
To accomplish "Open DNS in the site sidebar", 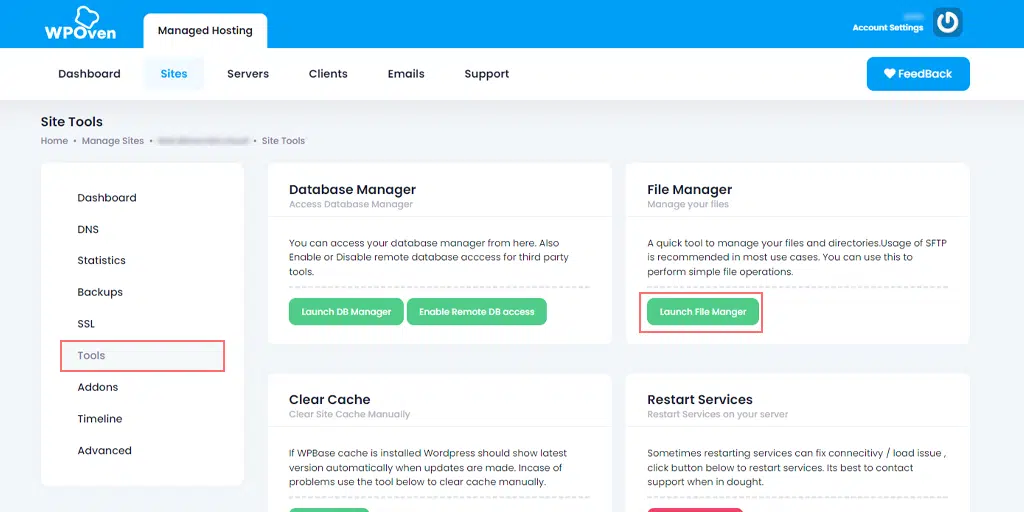I will click(x=88, y=229).
